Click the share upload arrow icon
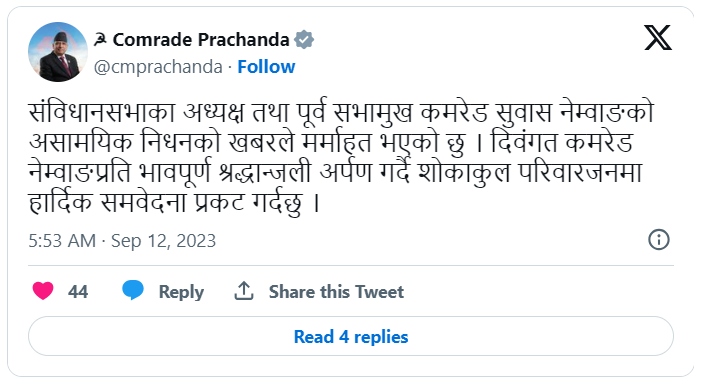Image resolution: width=722 pixels, height=383 pixels. 244,291
